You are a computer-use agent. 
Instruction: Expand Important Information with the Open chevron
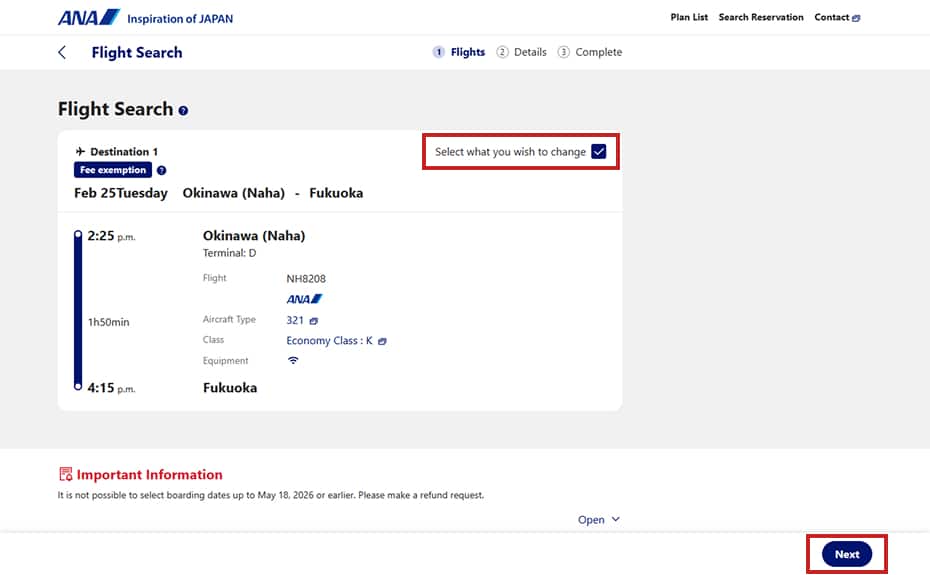point(616,519)
